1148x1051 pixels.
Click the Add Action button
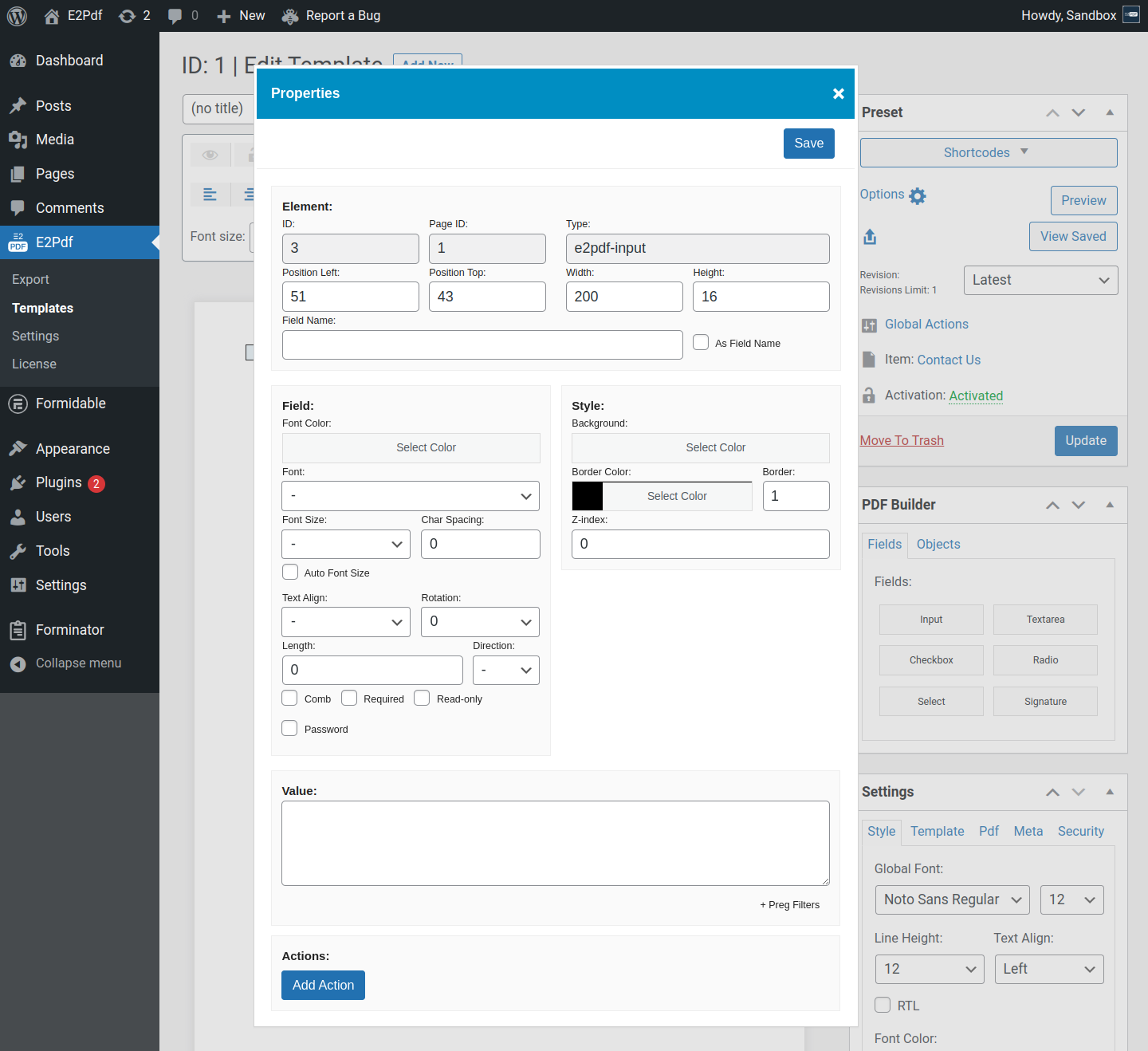(x=323, y=986)
